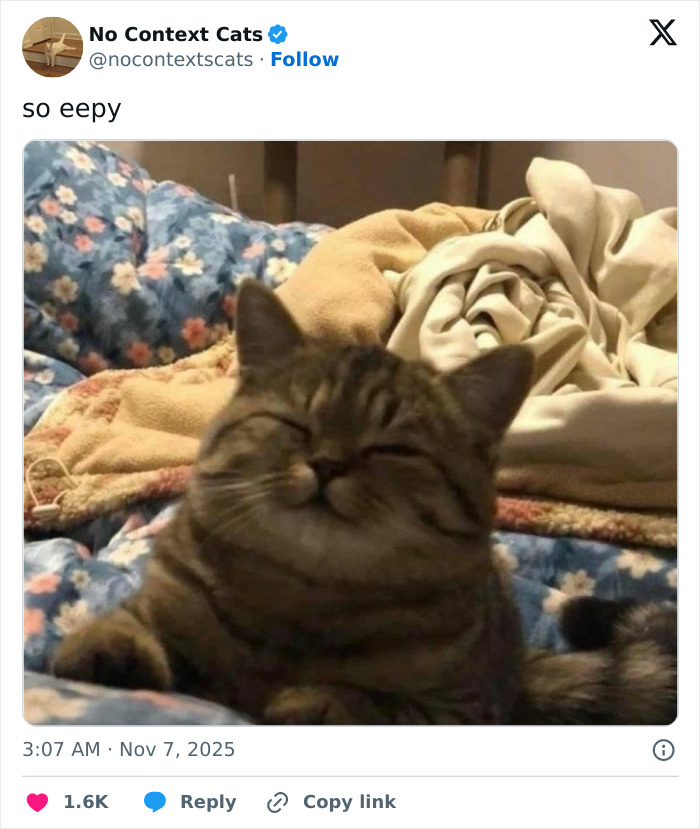Click the Reply text label

click(208, 801)
